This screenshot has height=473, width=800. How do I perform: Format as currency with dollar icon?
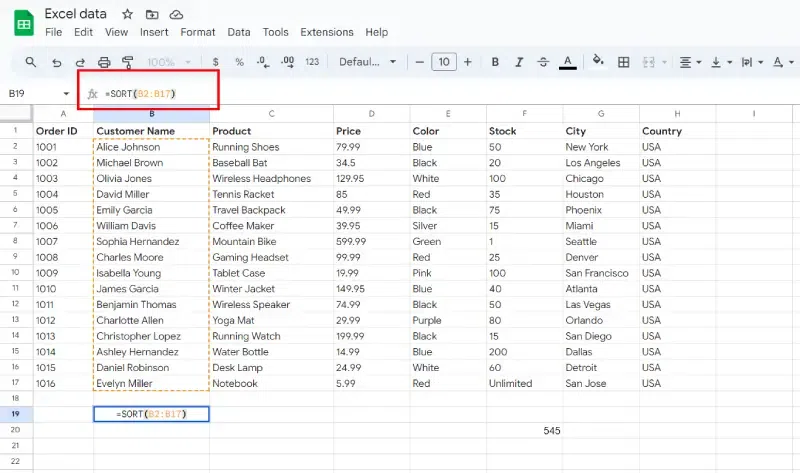[x=216, y=62]
